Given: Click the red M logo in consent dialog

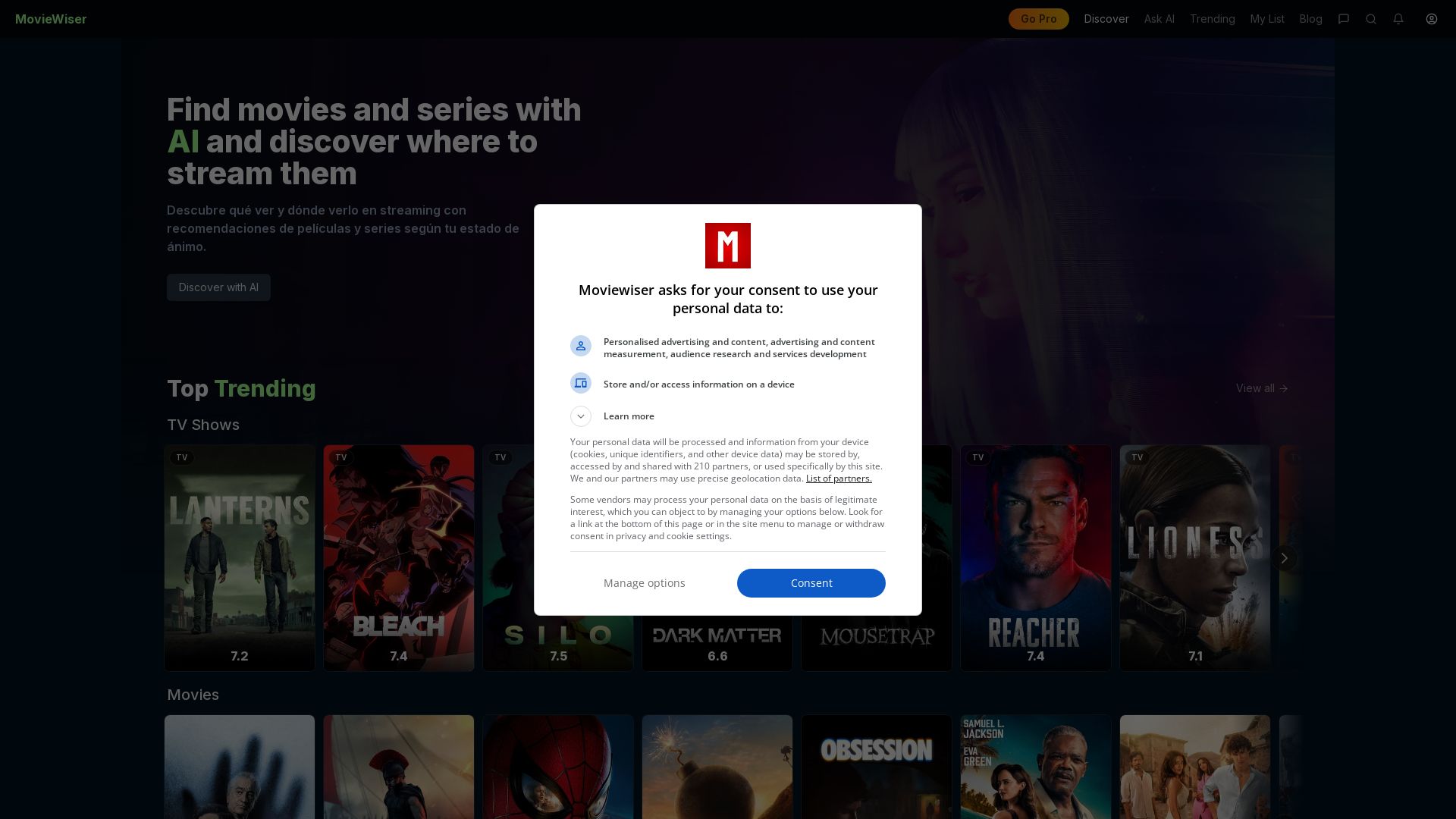Looking at the screenshot, I should [x=728, y=246].
